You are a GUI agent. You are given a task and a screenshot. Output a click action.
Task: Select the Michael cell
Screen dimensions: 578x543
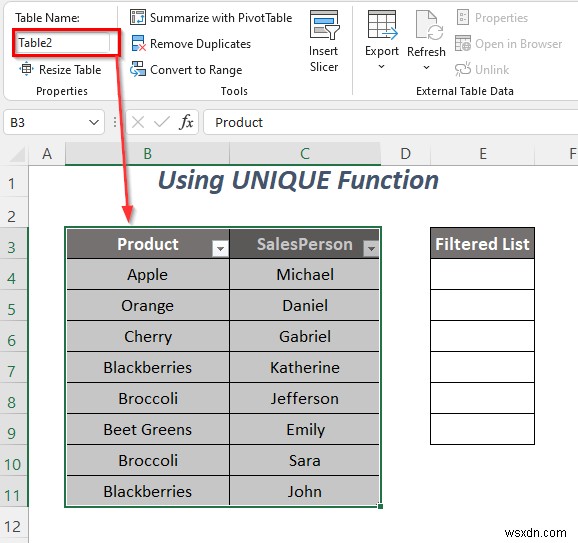pyautogui.click(x=304, y=274)
